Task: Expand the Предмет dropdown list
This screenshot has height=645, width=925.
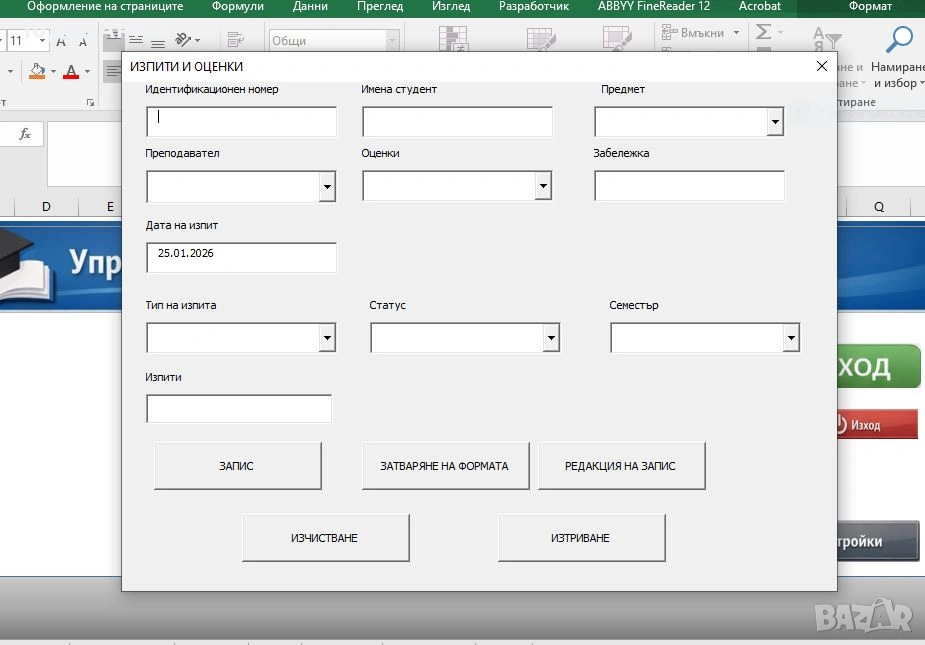Action: [x=775, y=122]
